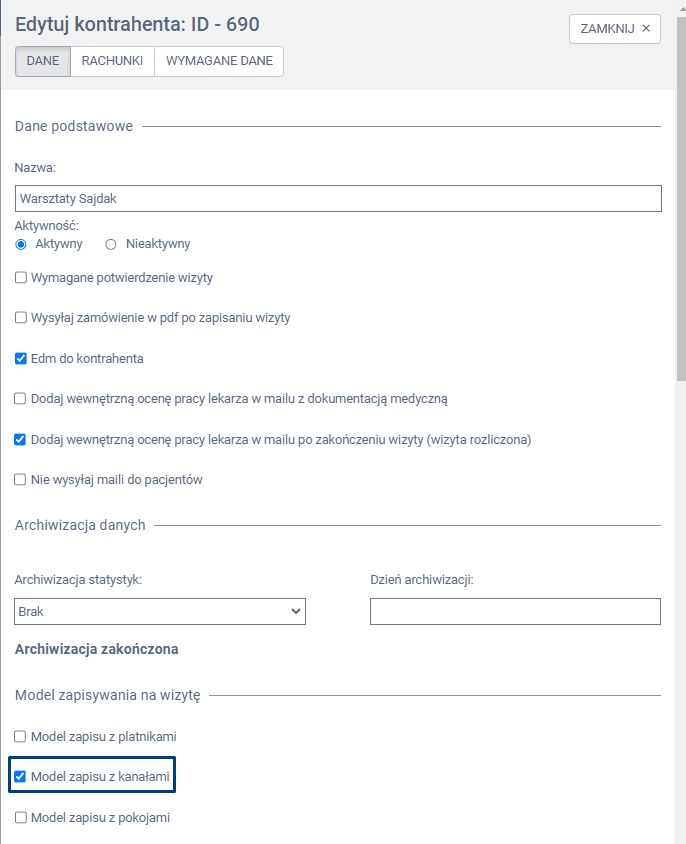Open the WYMAGANE DANE tab
This screenshot has width=686, height=844.
tap(219, 61)
